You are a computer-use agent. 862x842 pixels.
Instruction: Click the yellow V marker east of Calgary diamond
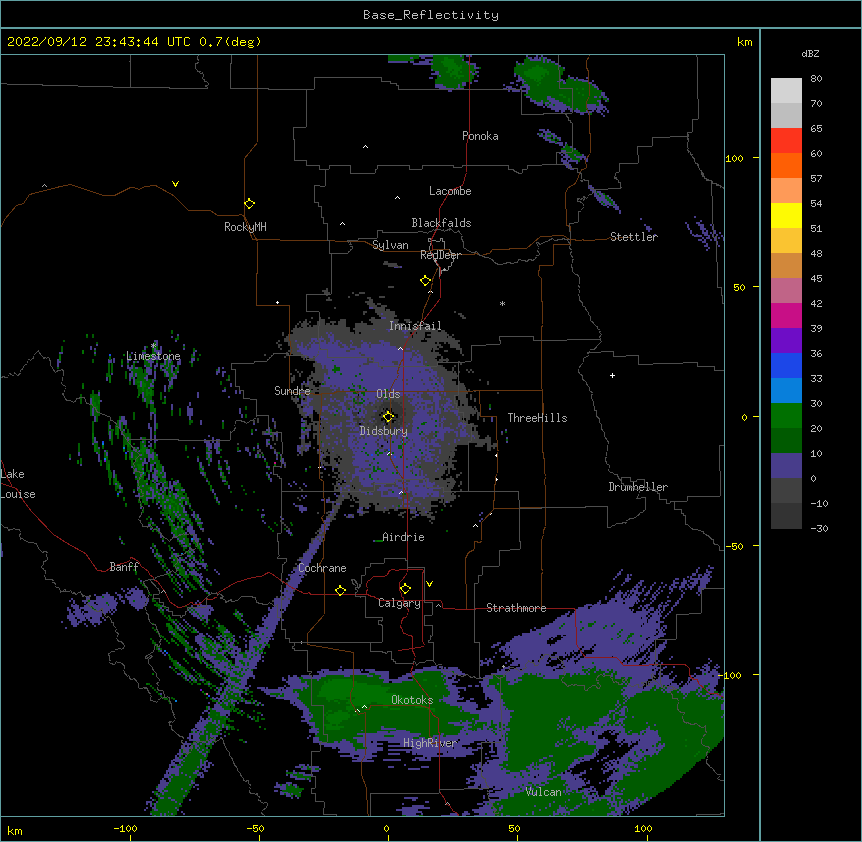(x=429, y=584)
